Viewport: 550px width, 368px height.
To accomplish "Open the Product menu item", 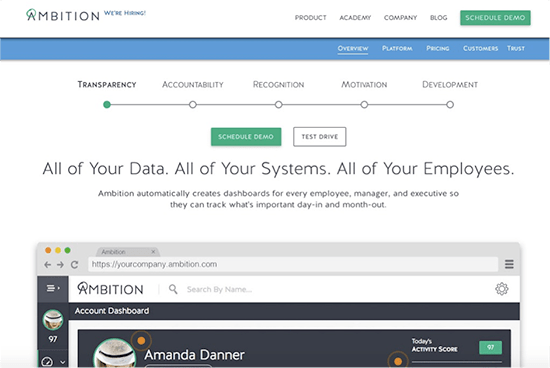I will [310, 18].
